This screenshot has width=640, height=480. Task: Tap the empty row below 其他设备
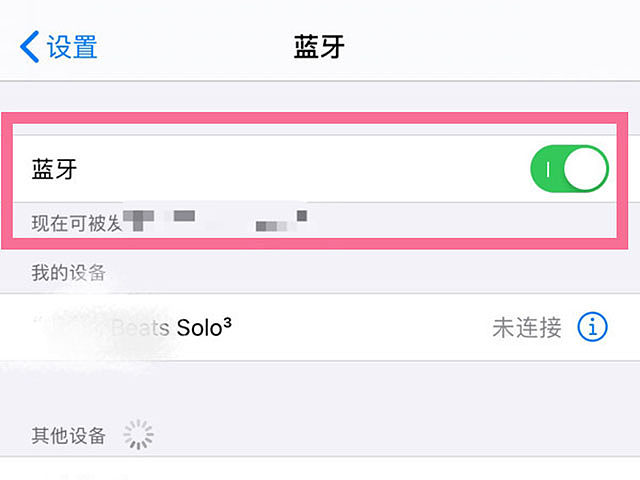tap(320, 469)
